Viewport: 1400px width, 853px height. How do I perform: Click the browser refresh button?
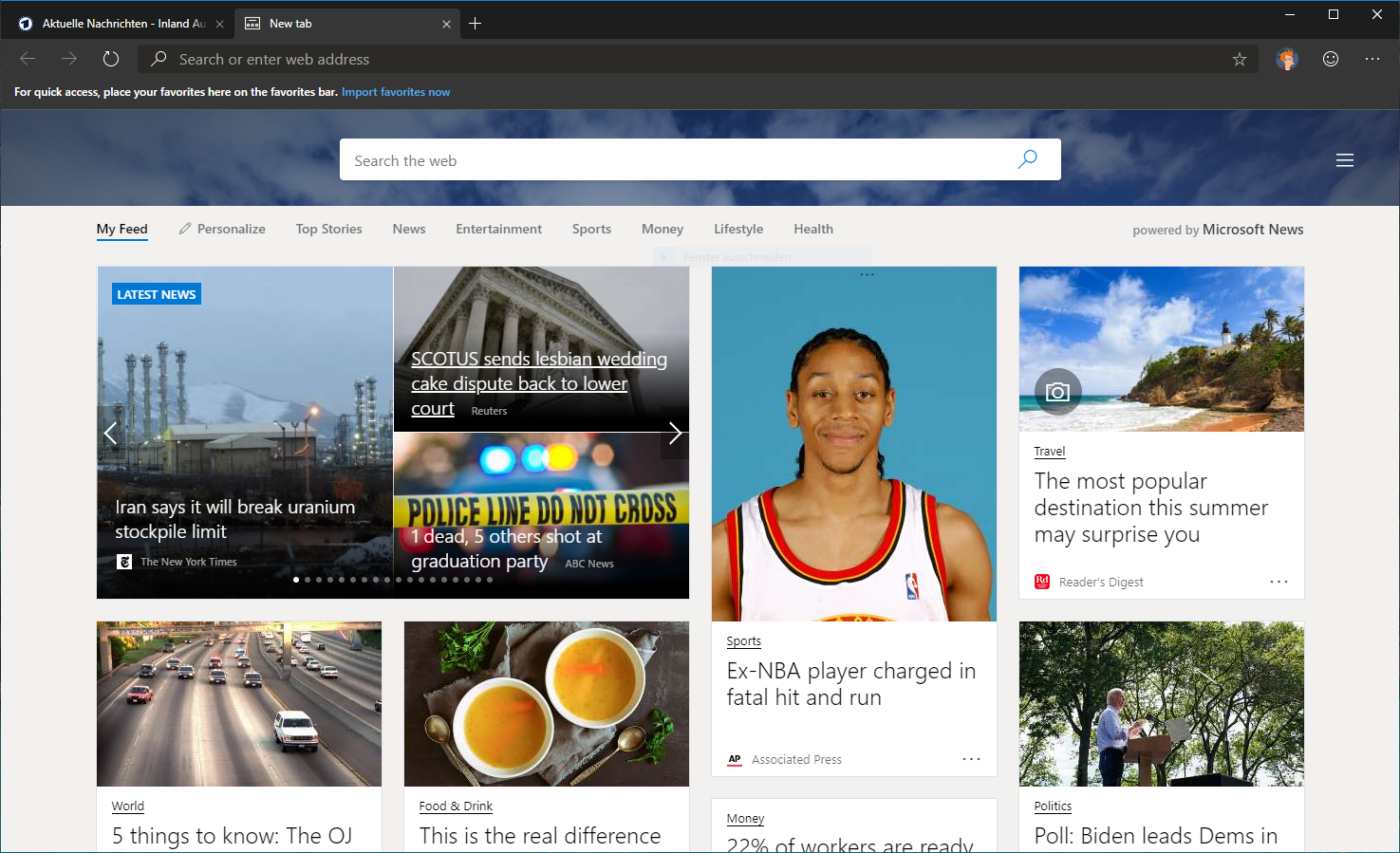[x=111, y=59]
